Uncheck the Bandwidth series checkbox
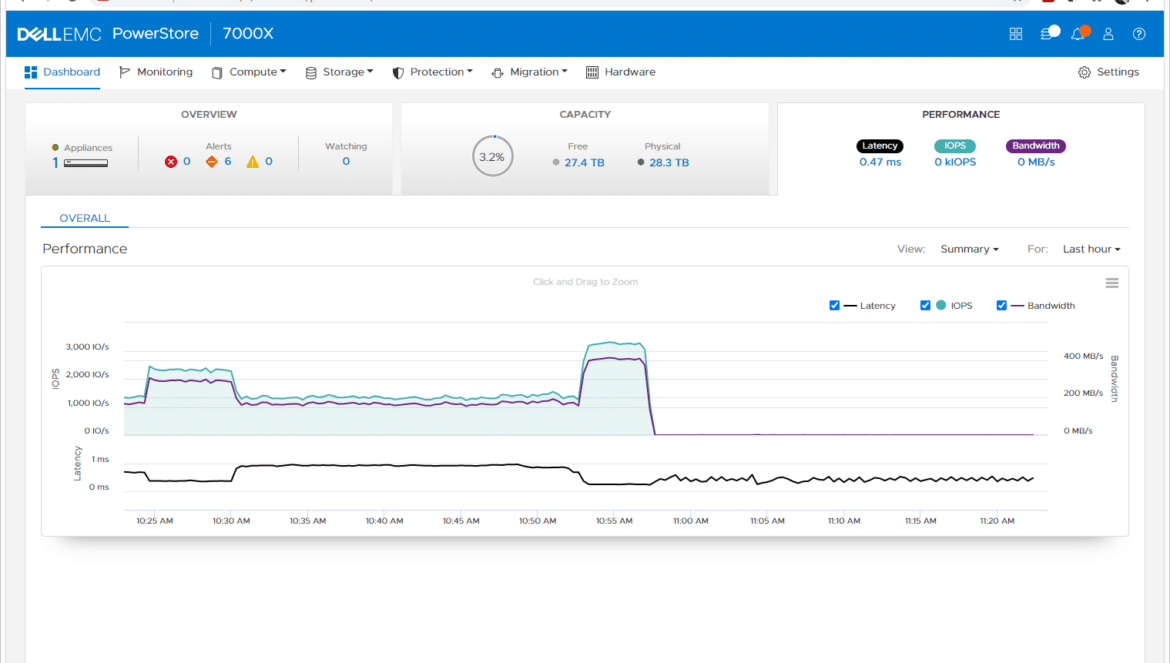 [x=1001, y=305]
